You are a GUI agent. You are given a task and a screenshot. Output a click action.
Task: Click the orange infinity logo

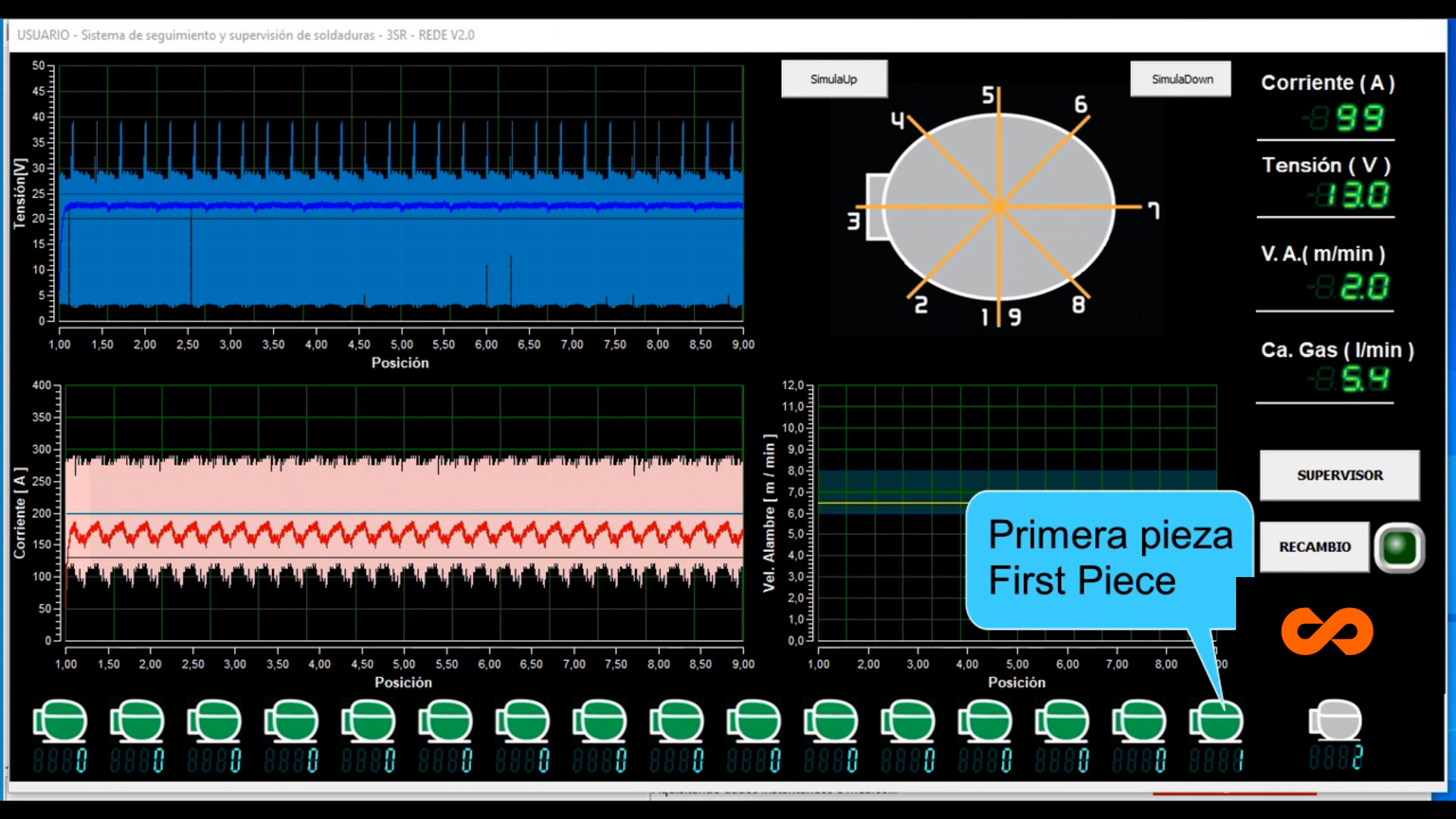(x=1326, y=631)
